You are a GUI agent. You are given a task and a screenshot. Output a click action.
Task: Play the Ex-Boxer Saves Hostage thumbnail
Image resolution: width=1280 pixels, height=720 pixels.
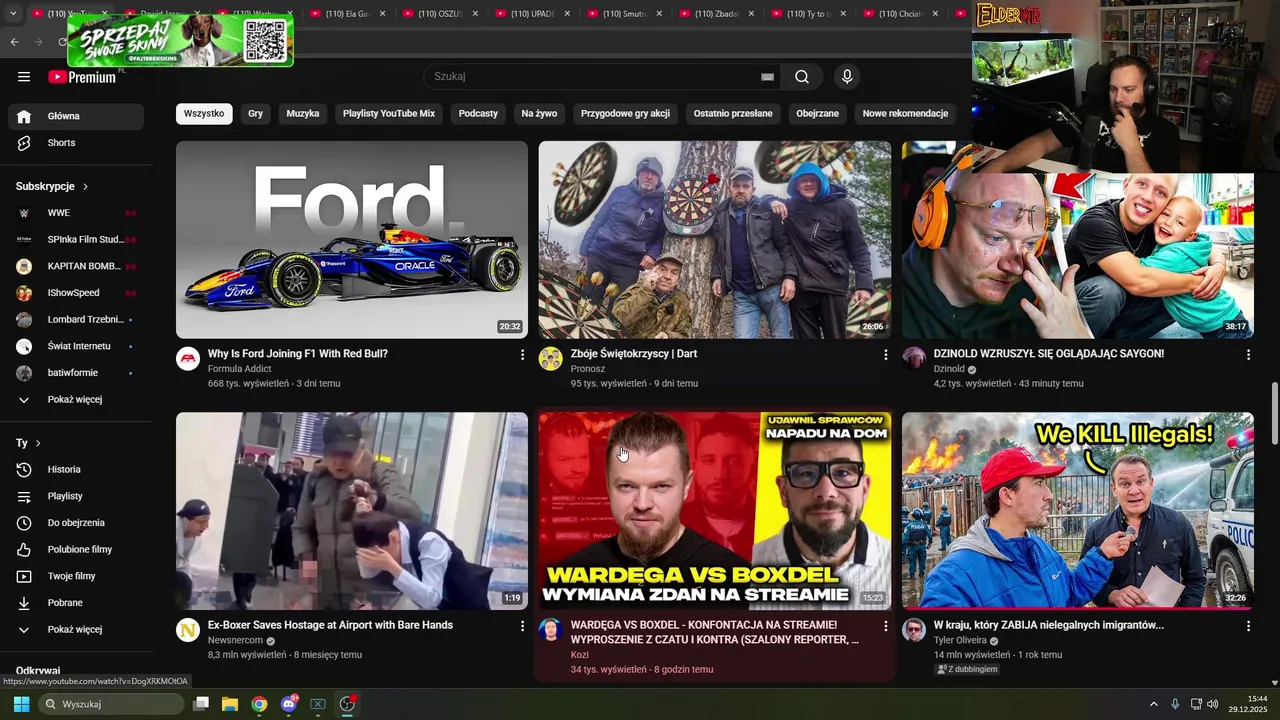click(352, 511)
